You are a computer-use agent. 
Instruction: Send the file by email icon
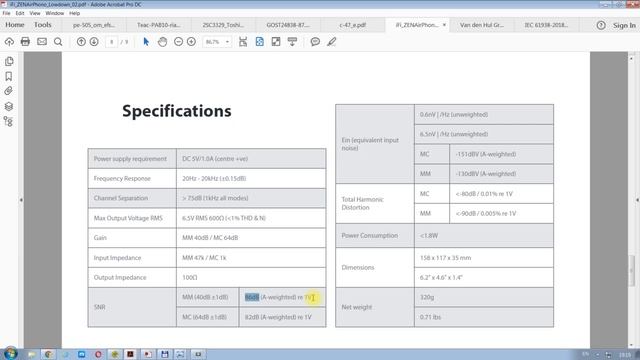42,42
